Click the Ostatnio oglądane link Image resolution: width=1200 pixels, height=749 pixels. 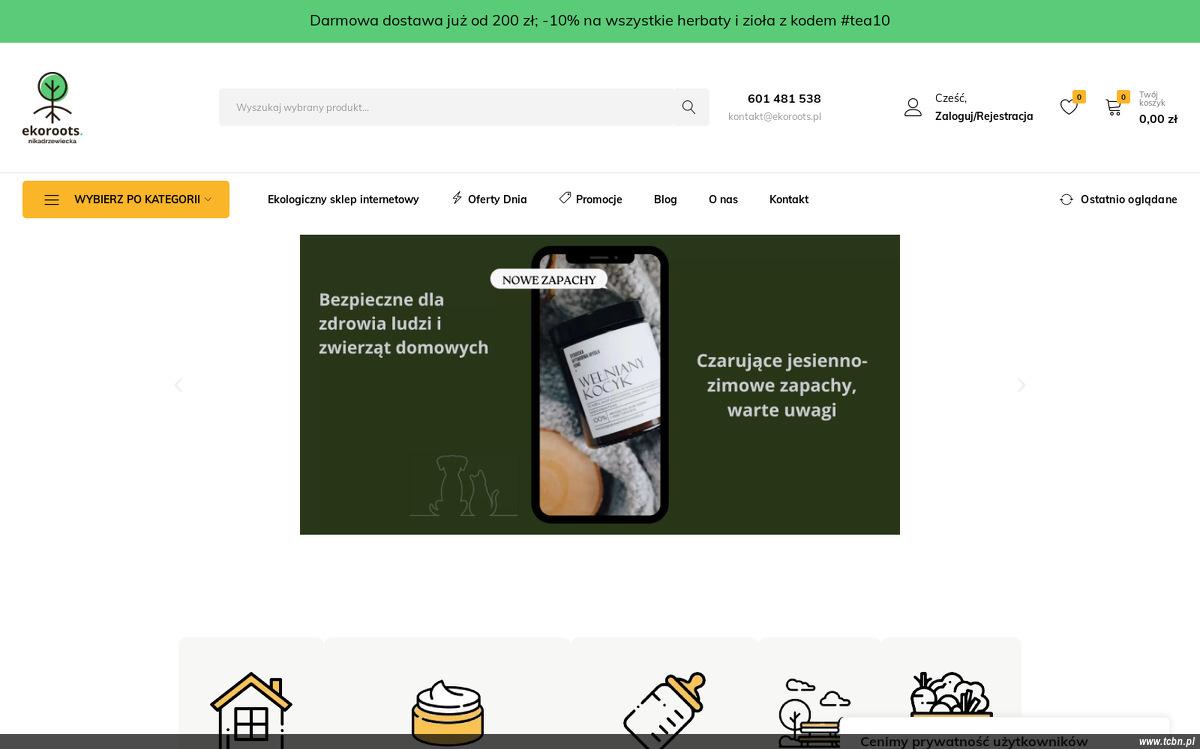[x=1129, y=200]
